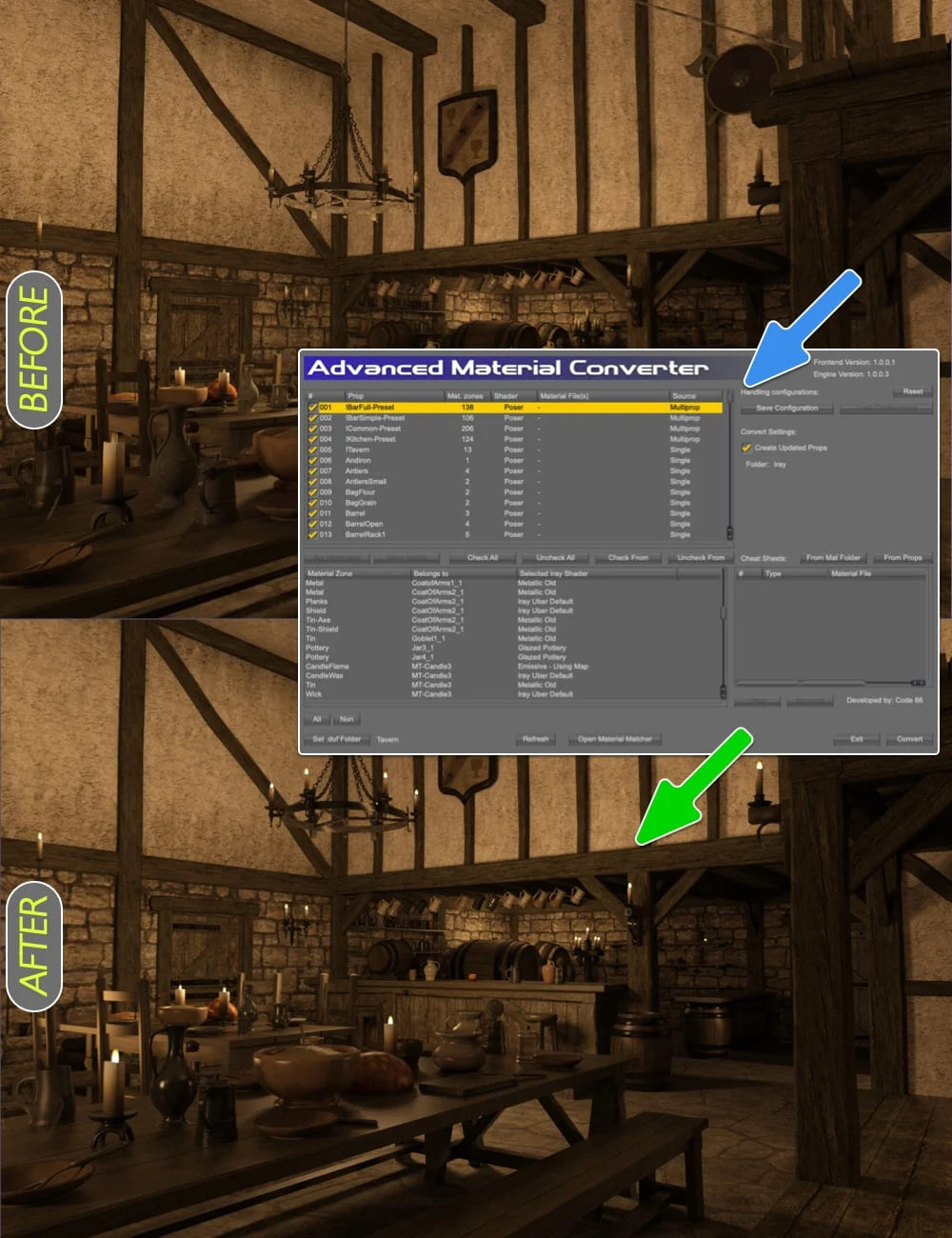Click the Uncheck From button
This screenshot has width=952, height=1238.
pos(700,557)
